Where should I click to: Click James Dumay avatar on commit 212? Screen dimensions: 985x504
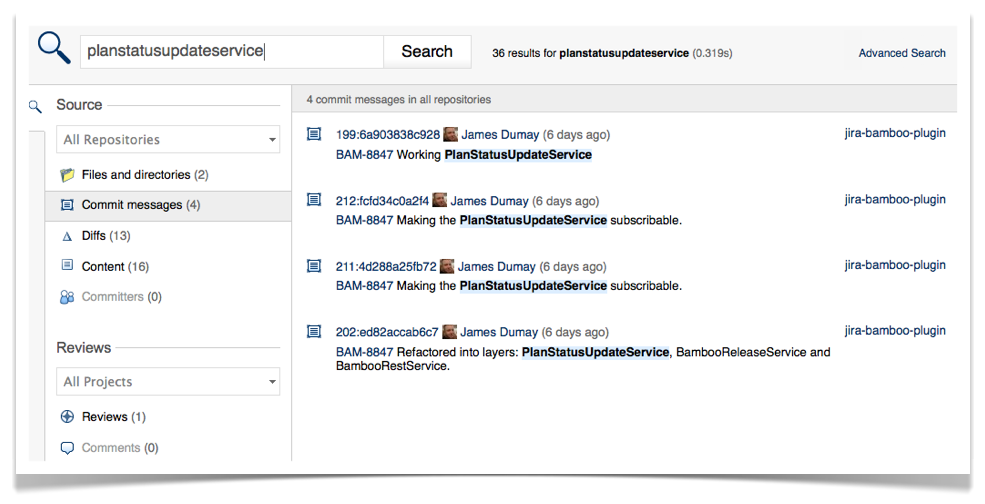tap(440, 201)
